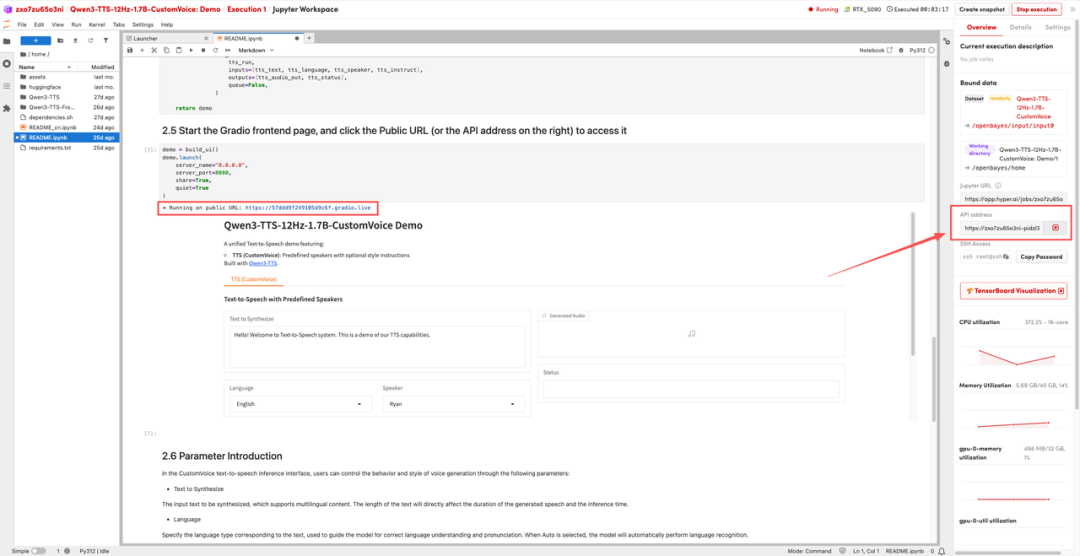The height and width of the screenshot is (556, 1080).
Task: Run the selected cell with the play icon
Action: point(191,50)
